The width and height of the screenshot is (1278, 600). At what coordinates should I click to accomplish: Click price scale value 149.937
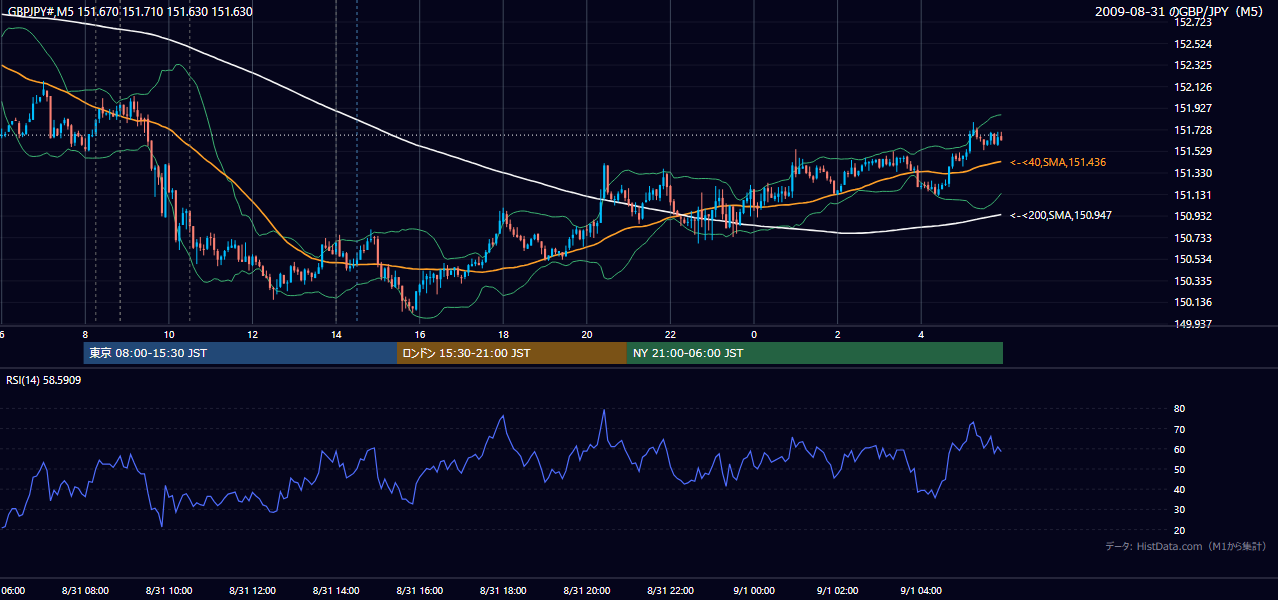(1194, 324)
